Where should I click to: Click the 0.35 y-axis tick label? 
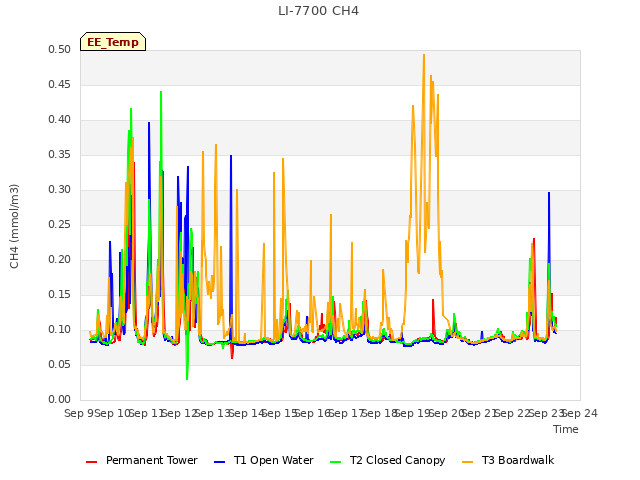60,155
